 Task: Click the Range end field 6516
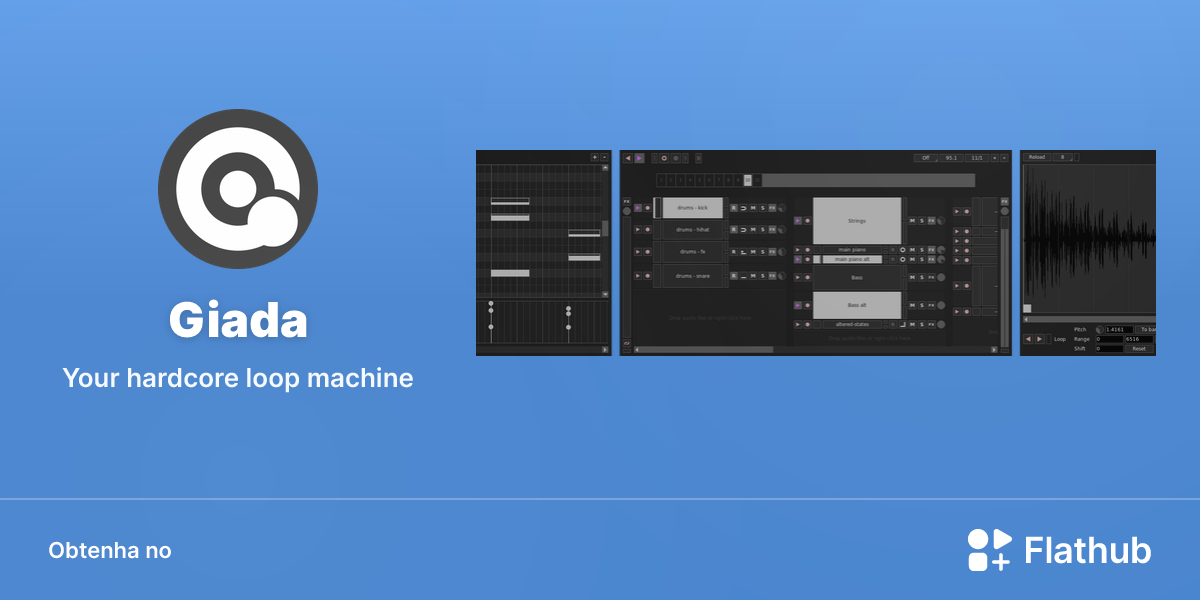coord(1139,339)
